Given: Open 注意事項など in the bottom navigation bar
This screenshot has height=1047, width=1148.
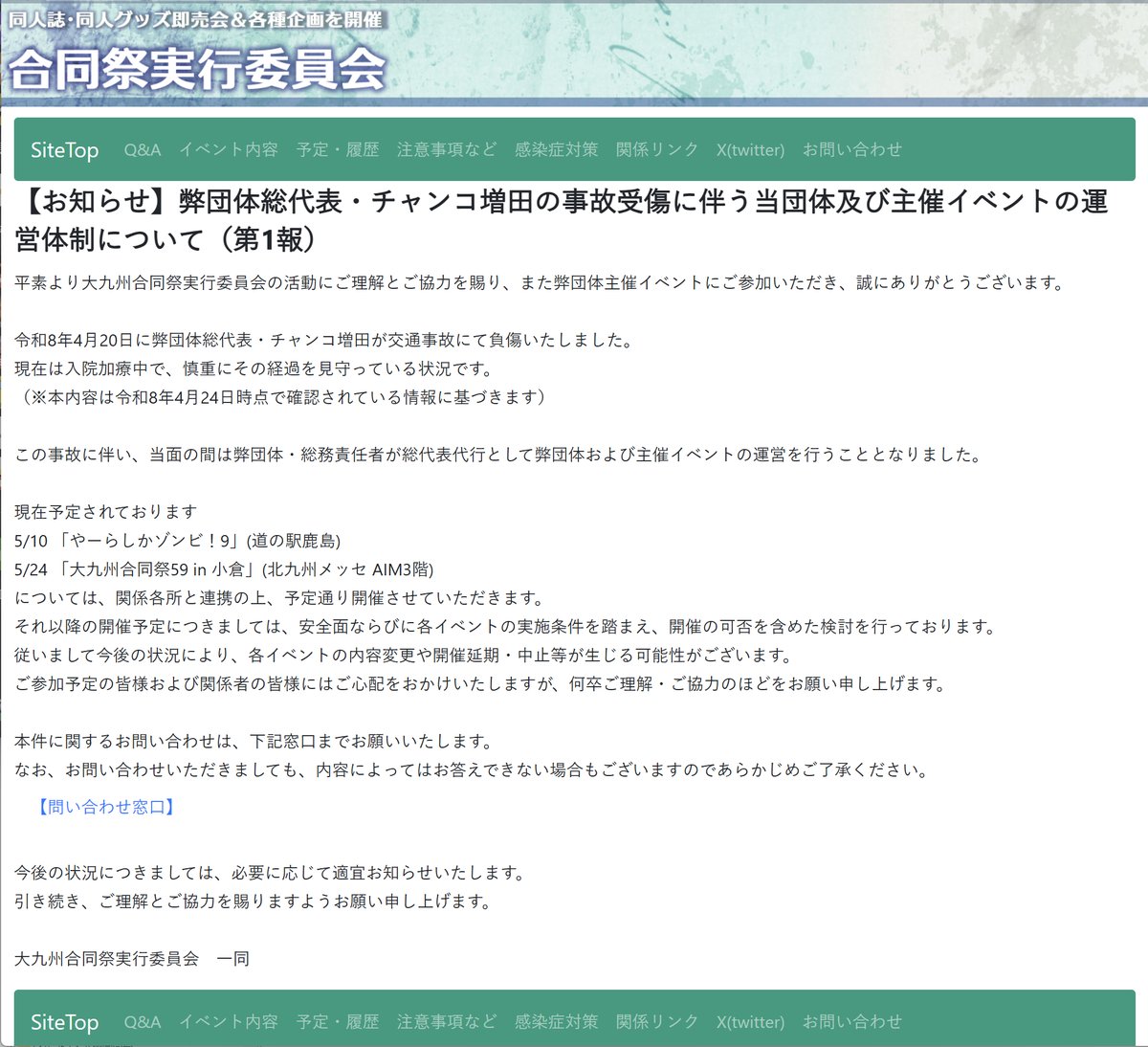Looking at the screenshot, I should [447, 1022].
